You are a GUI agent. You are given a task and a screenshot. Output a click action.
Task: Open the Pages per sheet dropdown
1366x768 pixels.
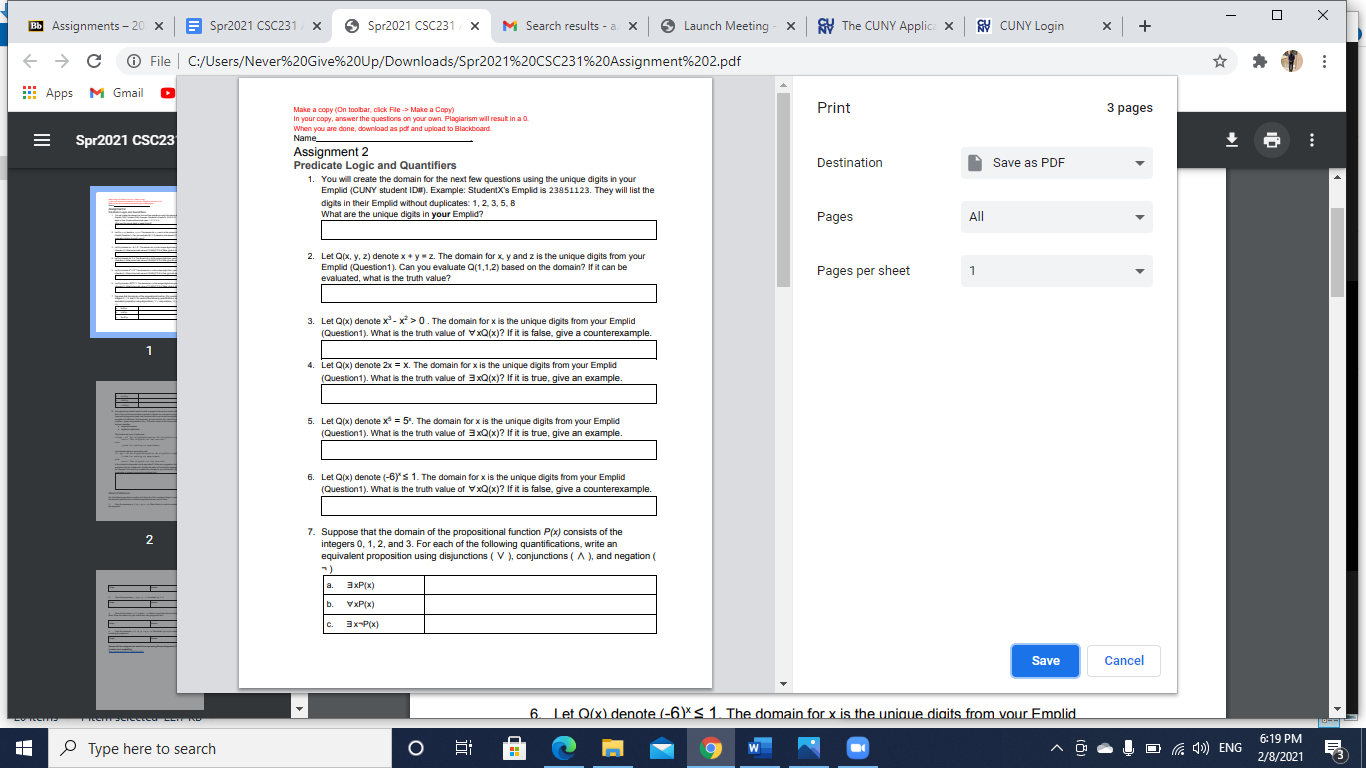(1056, 271)
